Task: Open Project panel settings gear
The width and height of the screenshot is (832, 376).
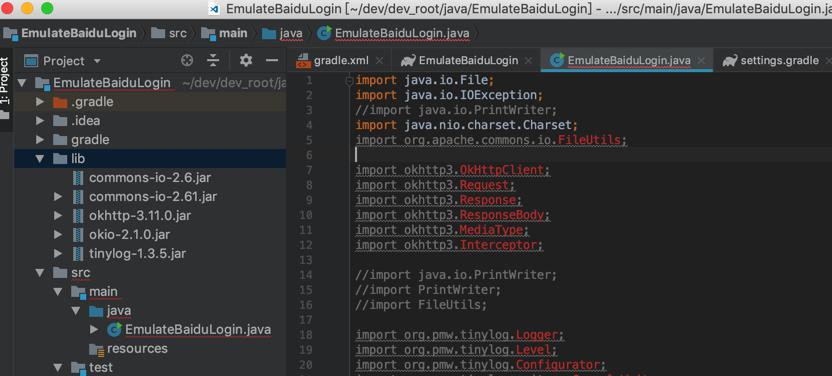Action: pyautogui.click(x=246, y=60)
